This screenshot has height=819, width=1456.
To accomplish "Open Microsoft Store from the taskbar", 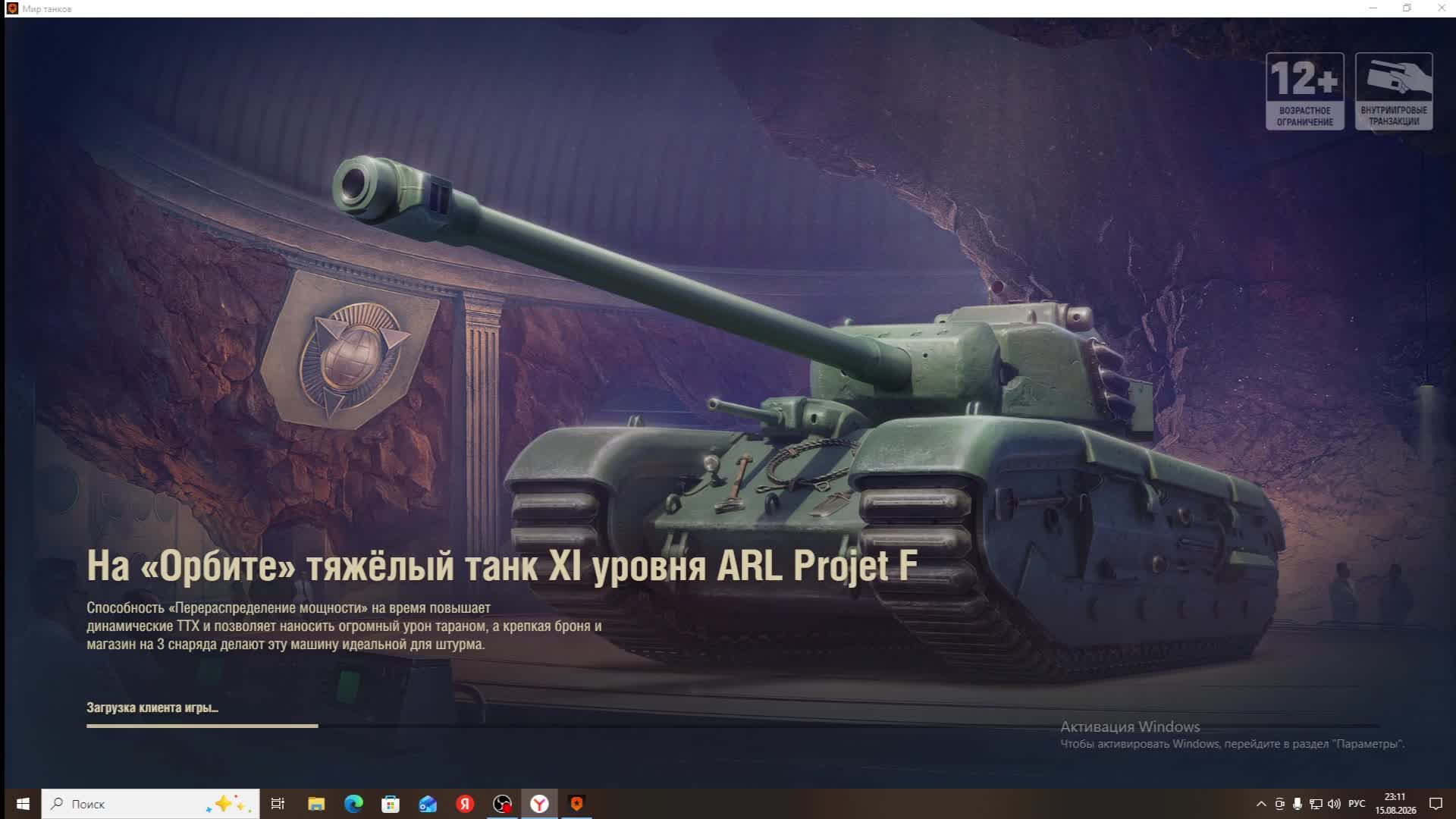I will pyautogui.click(x=391, y=804).
